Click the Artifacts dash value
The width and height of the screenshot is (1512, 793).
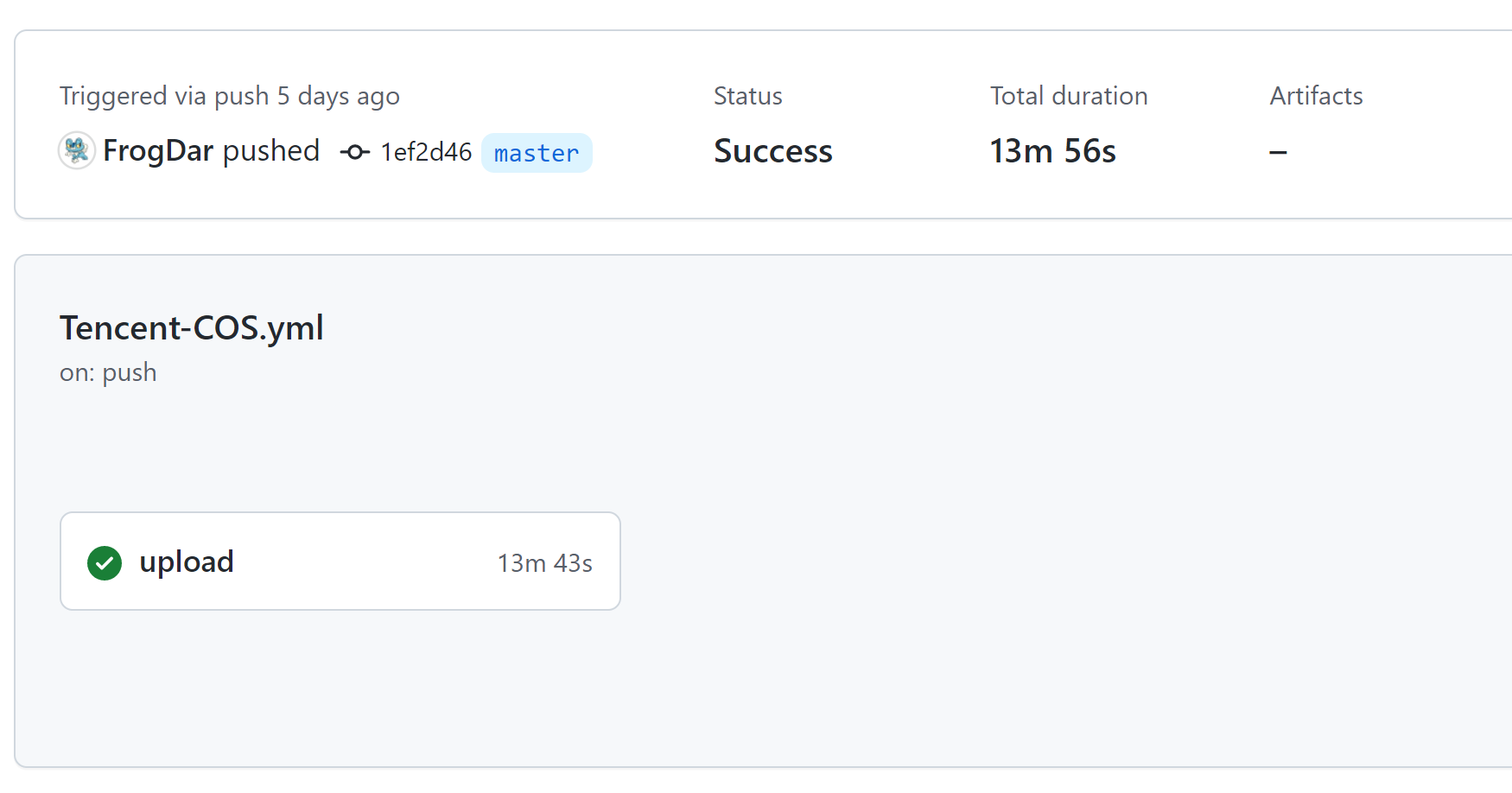[x=1278, y=152]
